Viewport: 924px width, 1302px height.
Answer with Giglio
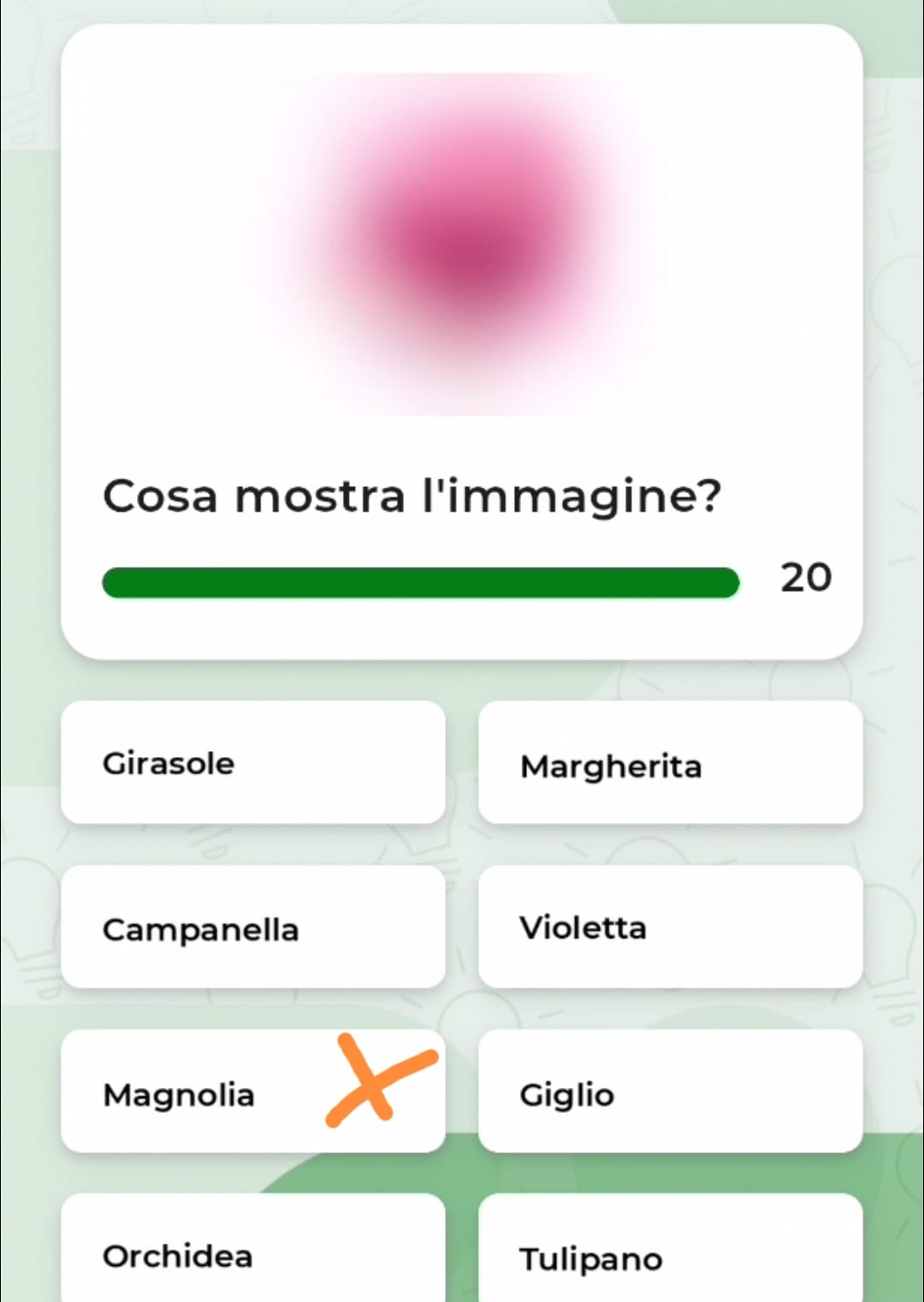click(x=670, y=1091)
